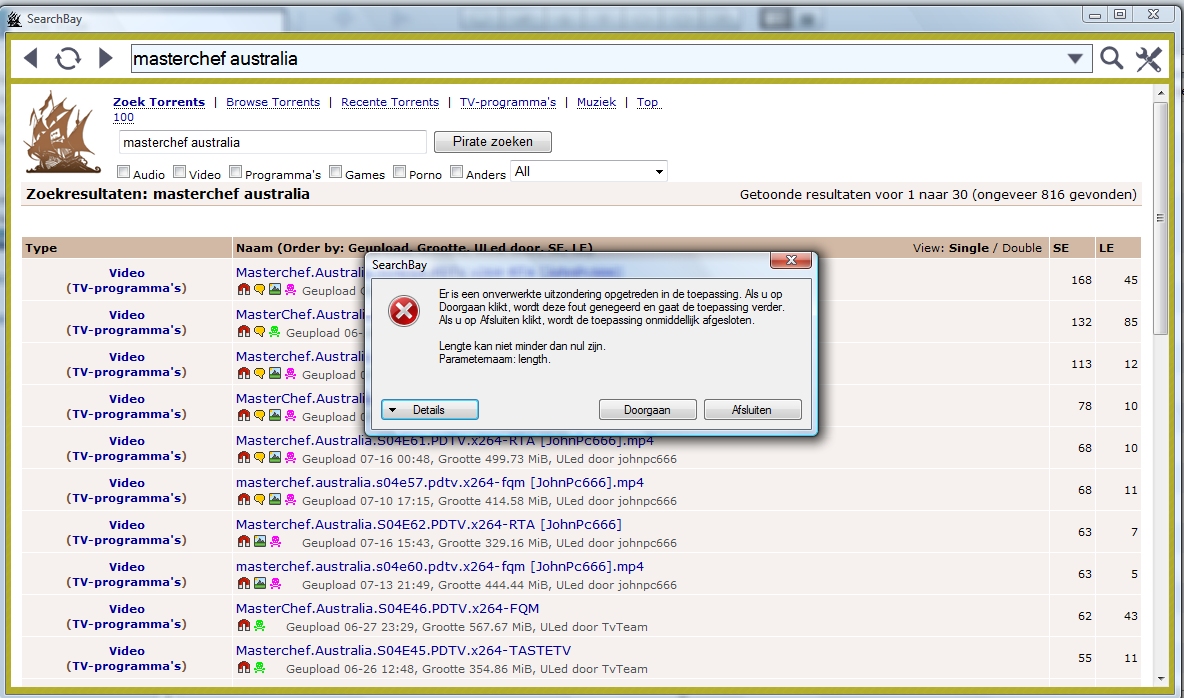1184x698 pixels.
Task: Click the SearchBay app icon in title bar
Action: click(x=14, y=18)
